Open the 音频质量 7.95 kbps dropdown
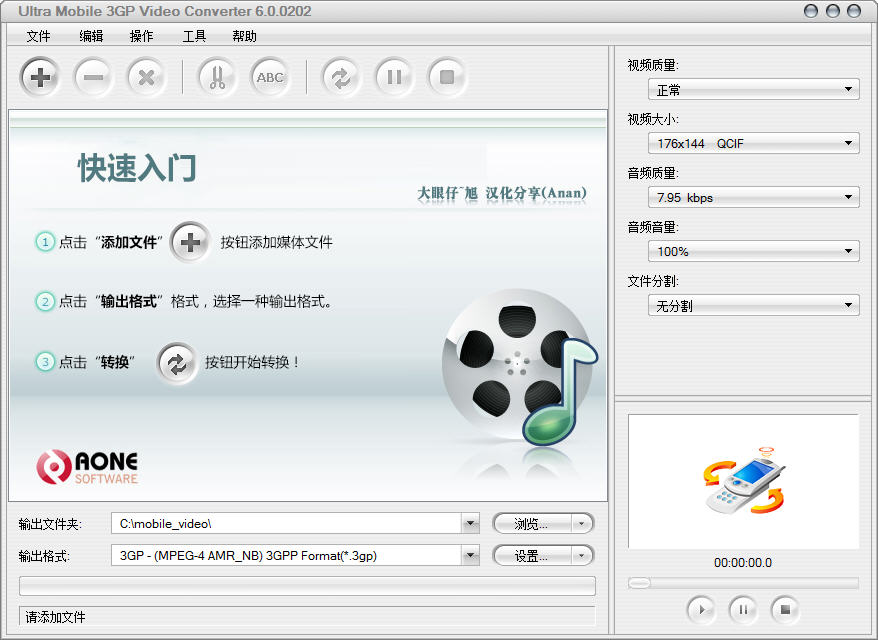The width and height of the screenshot is (878, 640). [753, 198]
